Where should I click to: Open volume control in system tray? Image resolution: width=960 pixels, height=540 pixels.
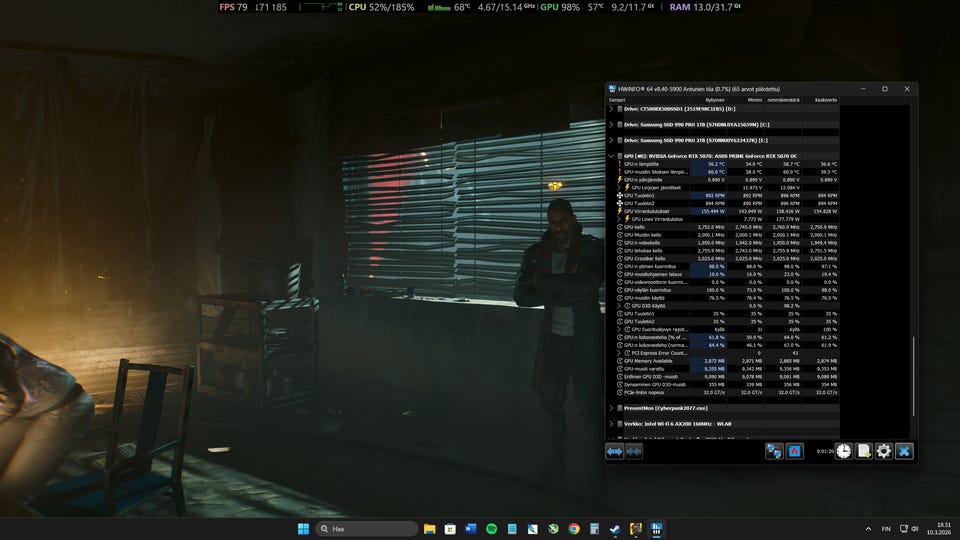coord(915,529)
